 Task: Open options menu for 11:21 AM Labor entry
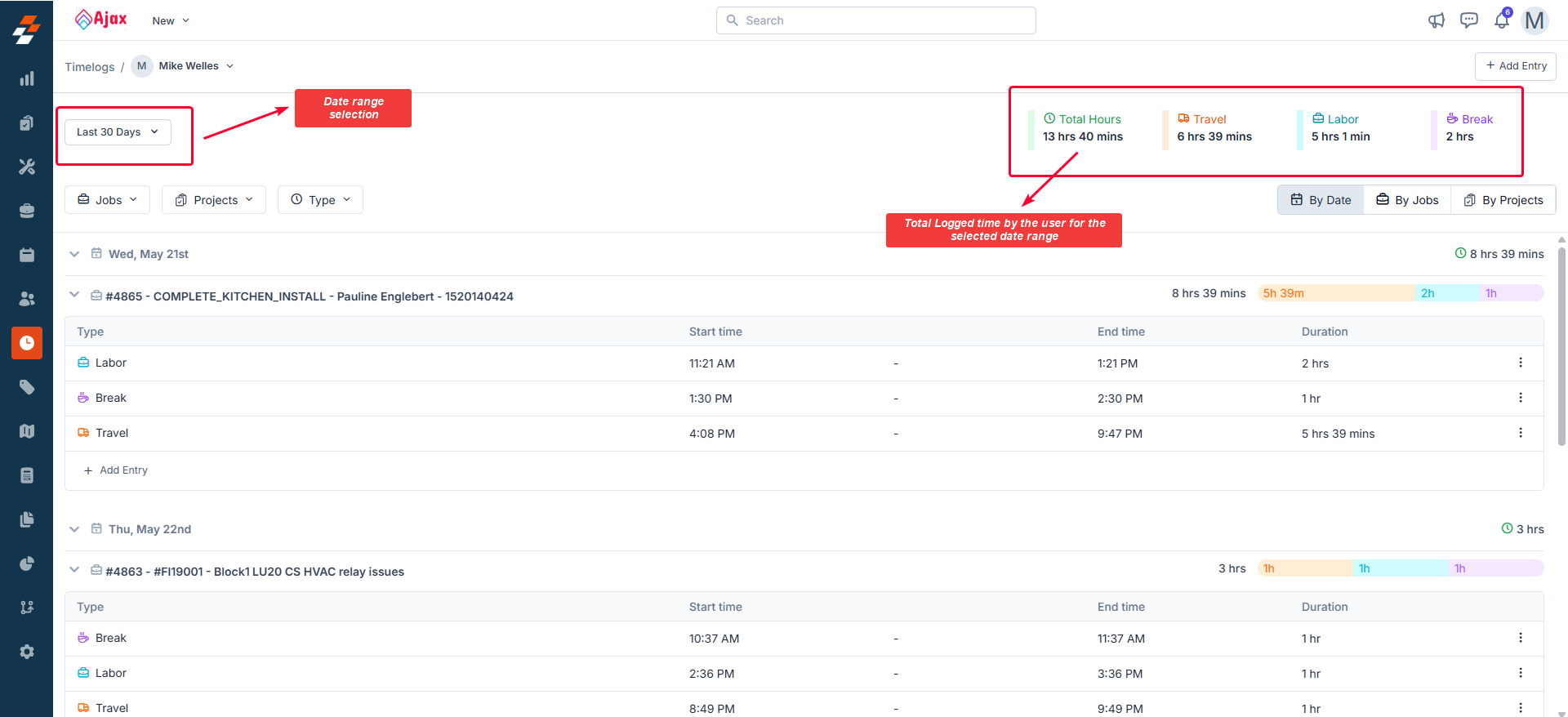(1521, 363)
